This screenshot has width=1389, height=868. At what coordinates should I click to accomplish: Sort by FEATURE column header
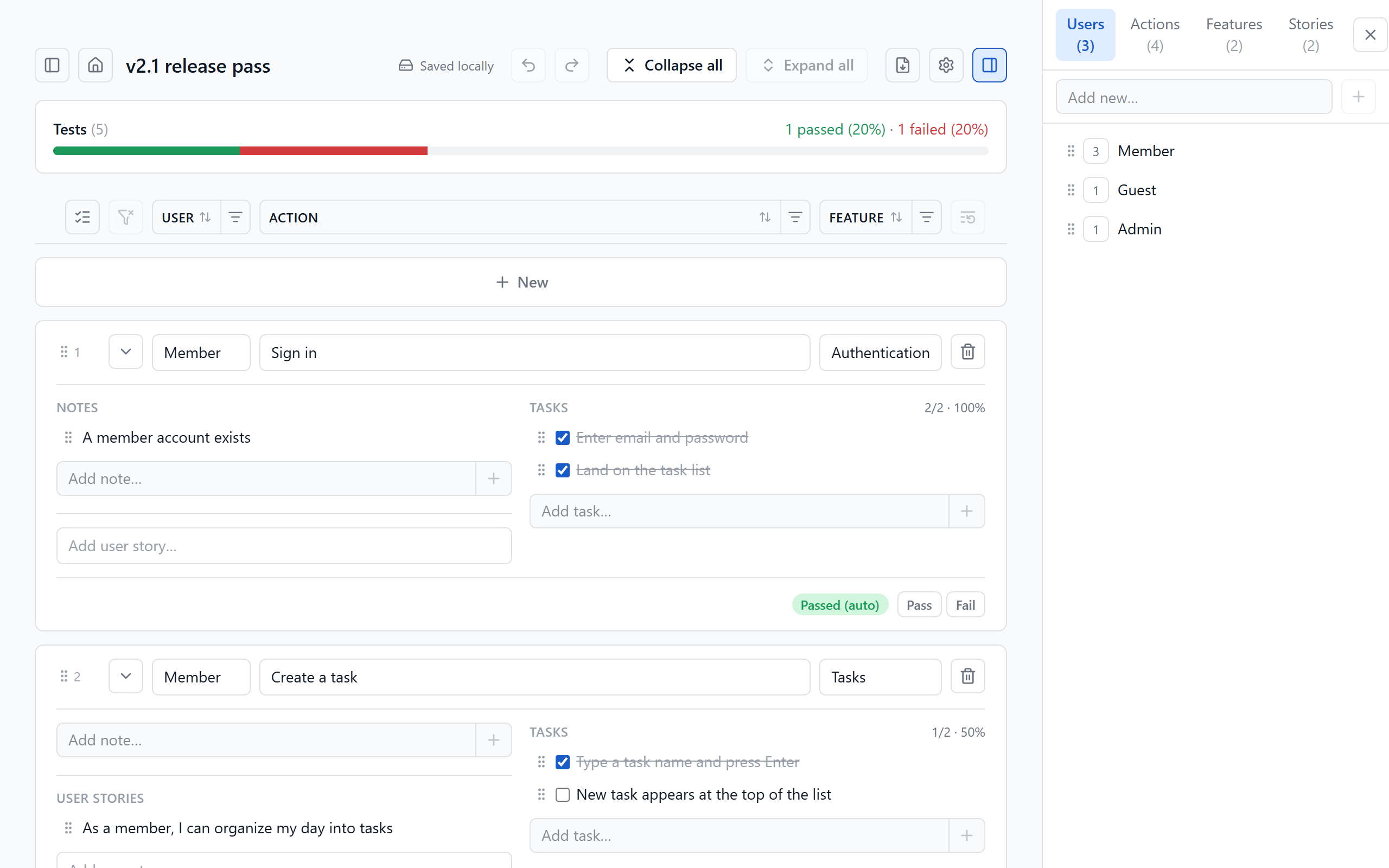865,217
